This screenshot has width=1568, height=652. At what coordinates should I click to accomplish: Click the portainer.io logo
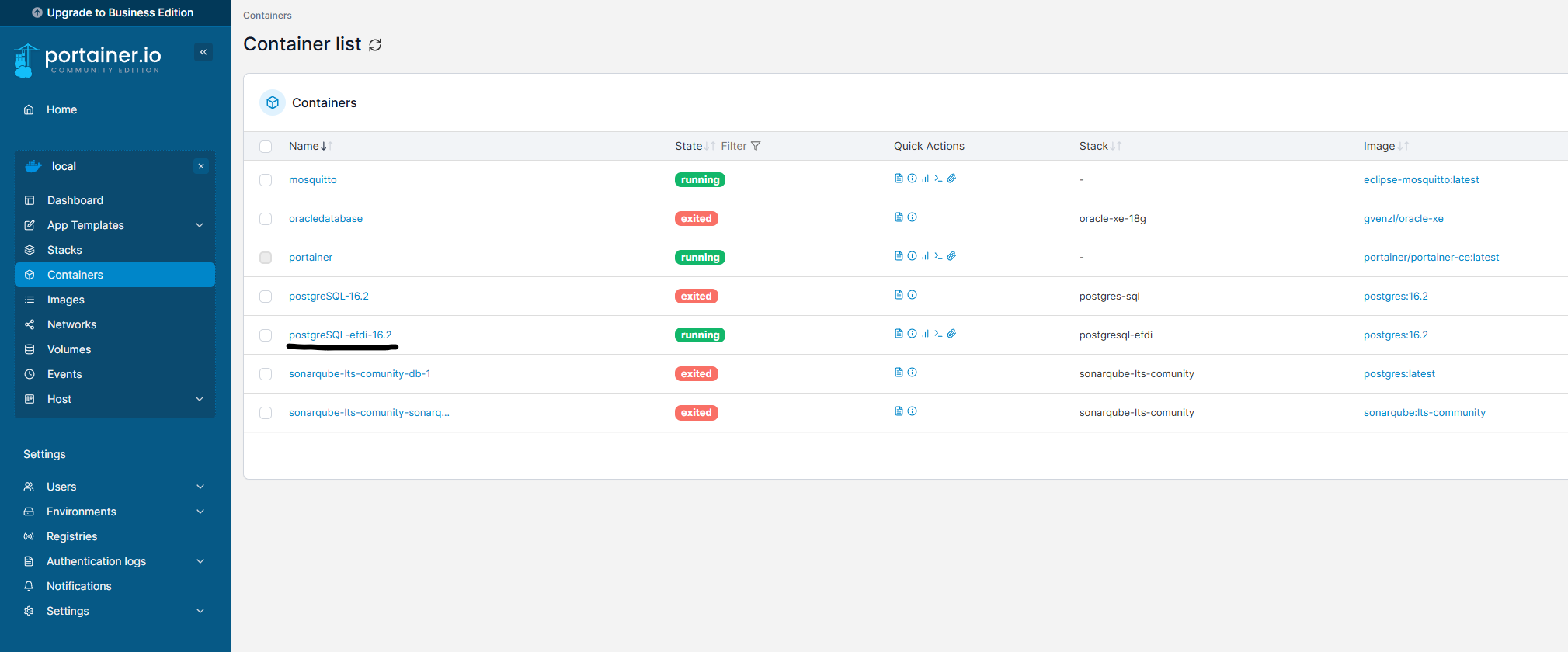click(x=88, y=60)
